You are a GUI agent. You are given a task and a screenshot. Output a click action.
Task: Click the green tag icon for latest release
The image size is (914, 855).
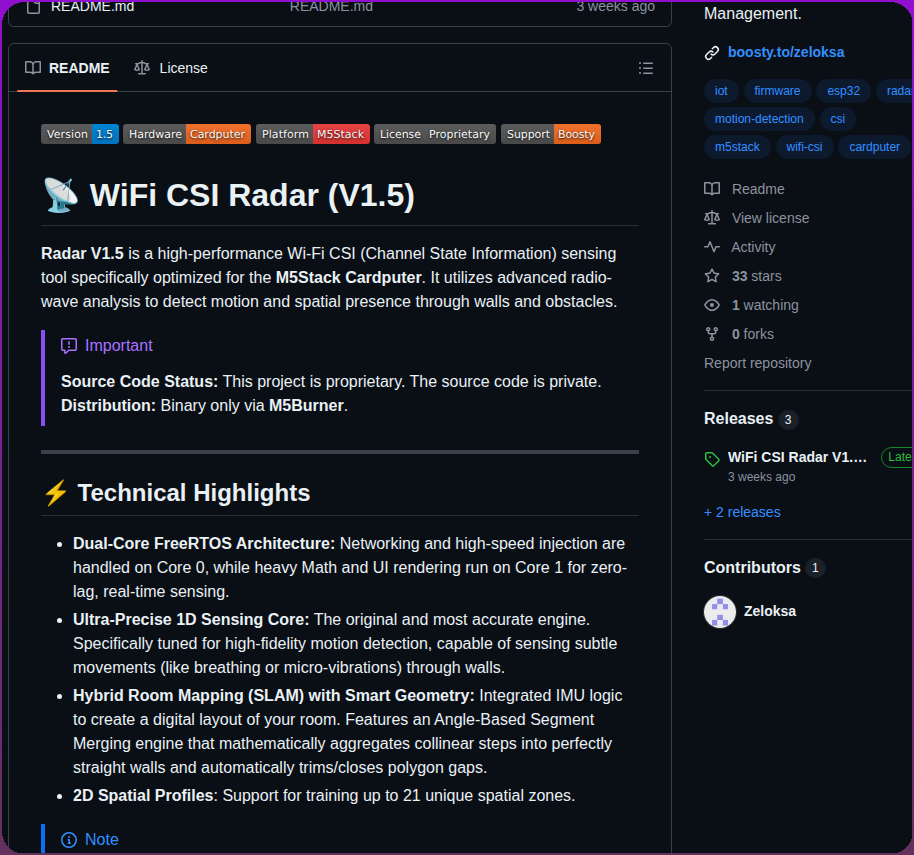712,459
